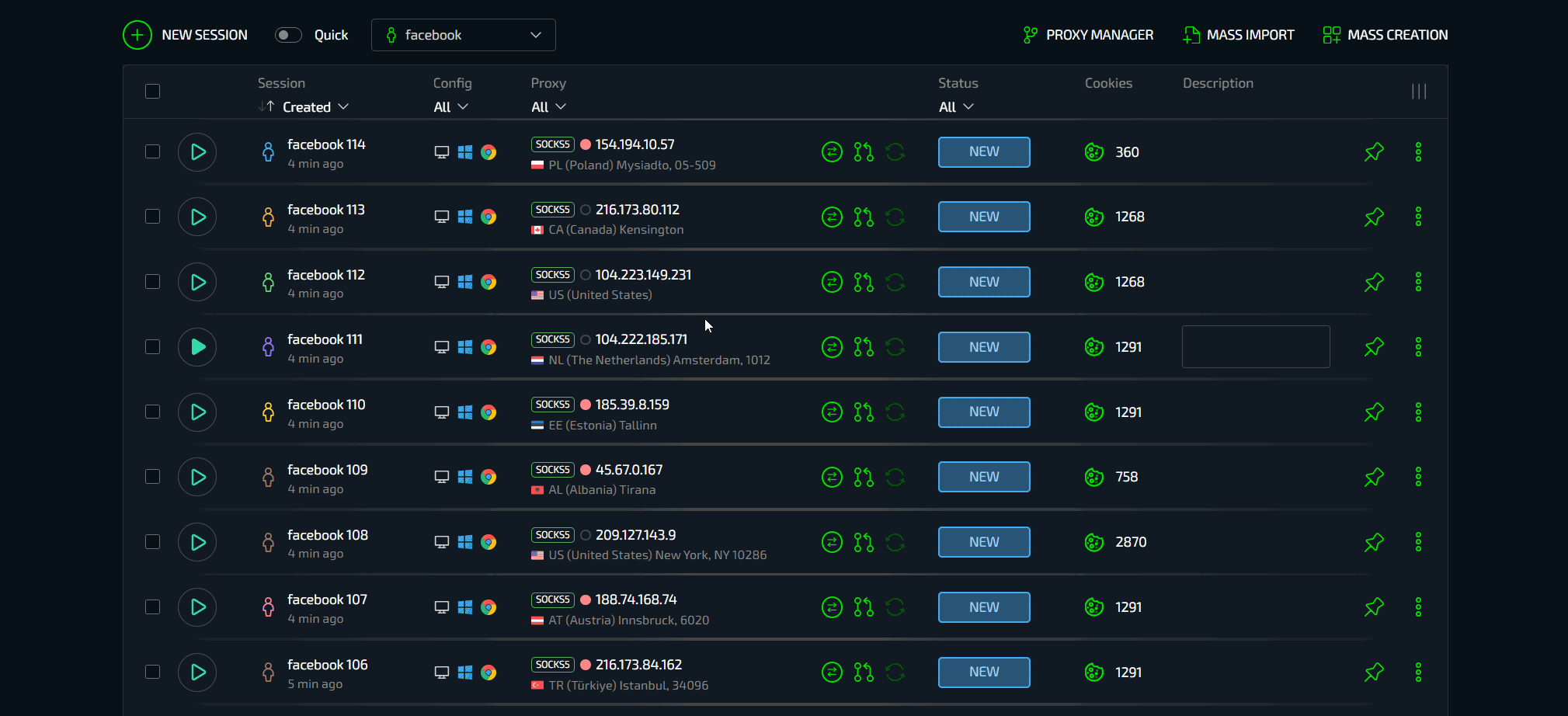This screenshot has height=716, width=1568.
Task: Click cookies icon in facebook 108 row
Action: pyautogui.click(x=1094, y=542)
